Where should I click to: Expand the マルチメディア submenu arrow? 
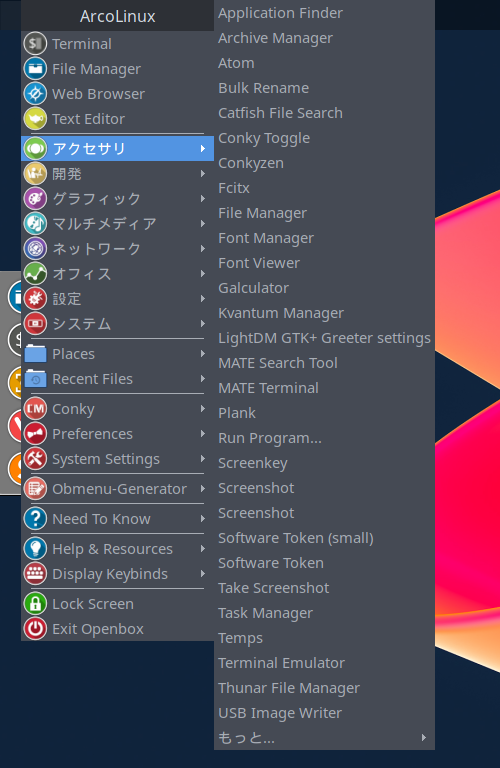tap(203, 223)
